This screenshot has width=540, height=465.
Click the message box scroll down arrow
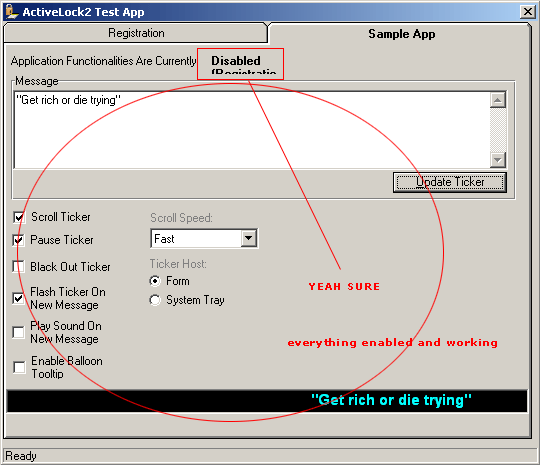click(498, 160)
